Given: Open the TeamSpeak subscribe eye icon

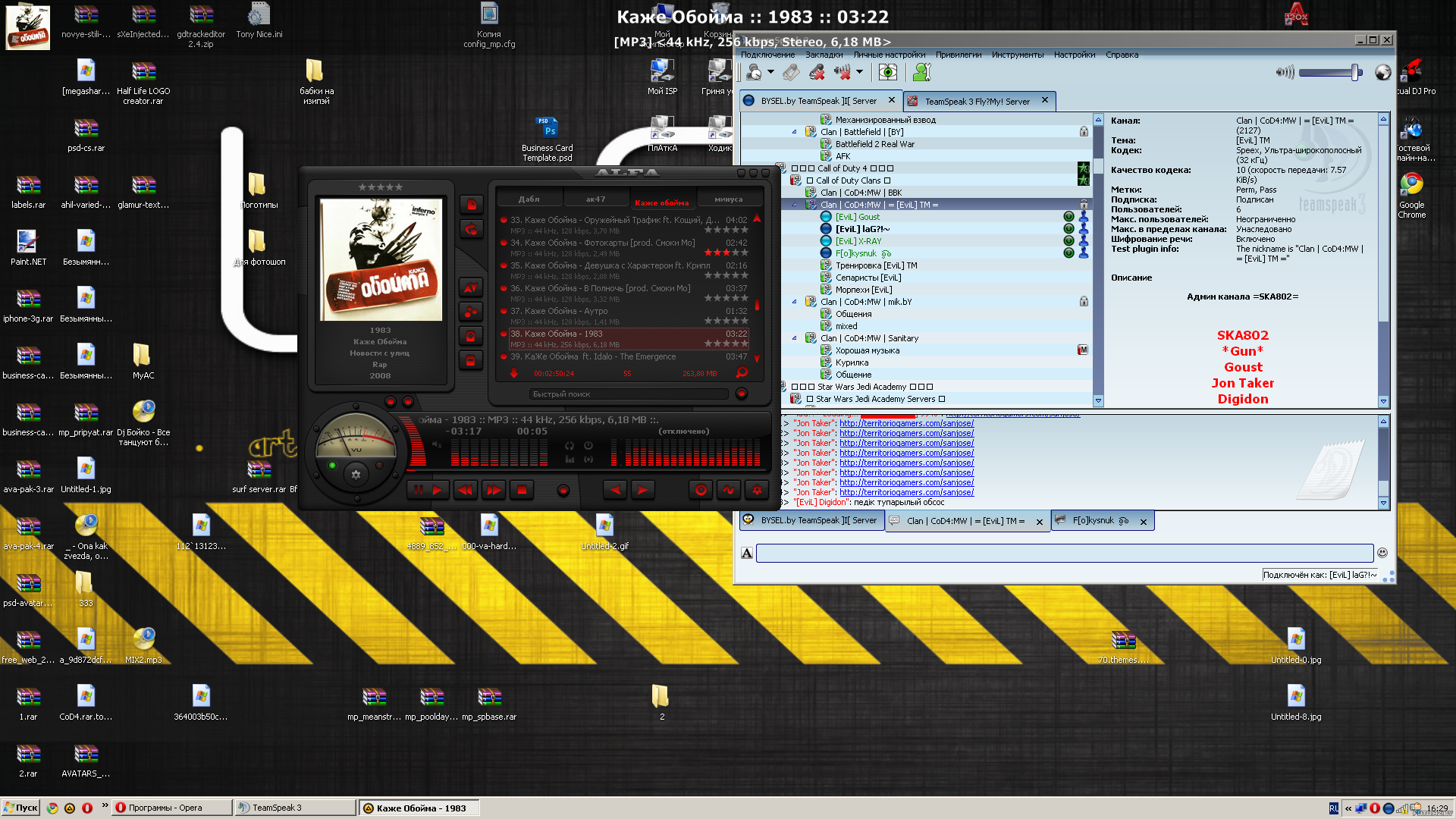Looking at the screenshot, I should [887, 72].
